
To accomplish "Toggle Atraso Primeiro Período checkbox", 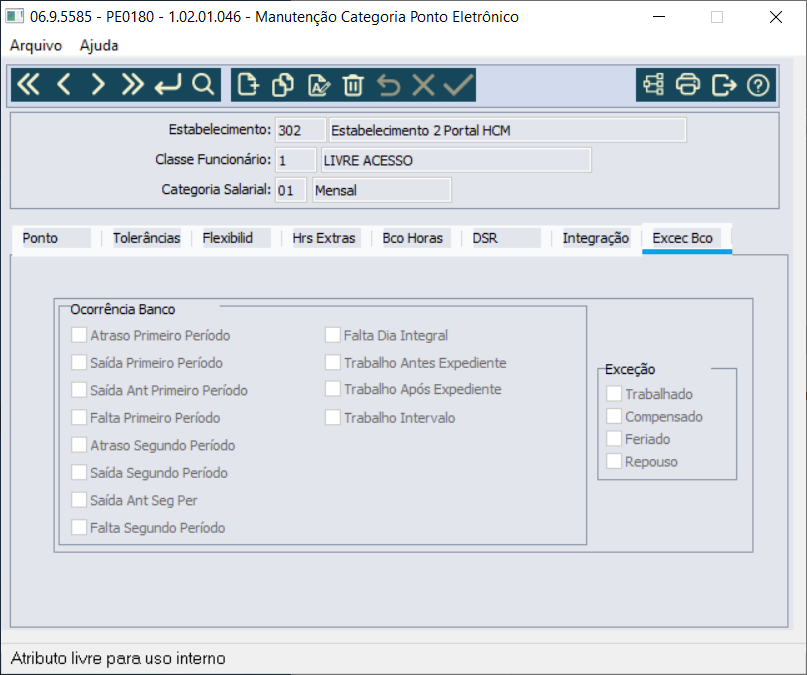I will pyautogui.click(x=79, y=335).
